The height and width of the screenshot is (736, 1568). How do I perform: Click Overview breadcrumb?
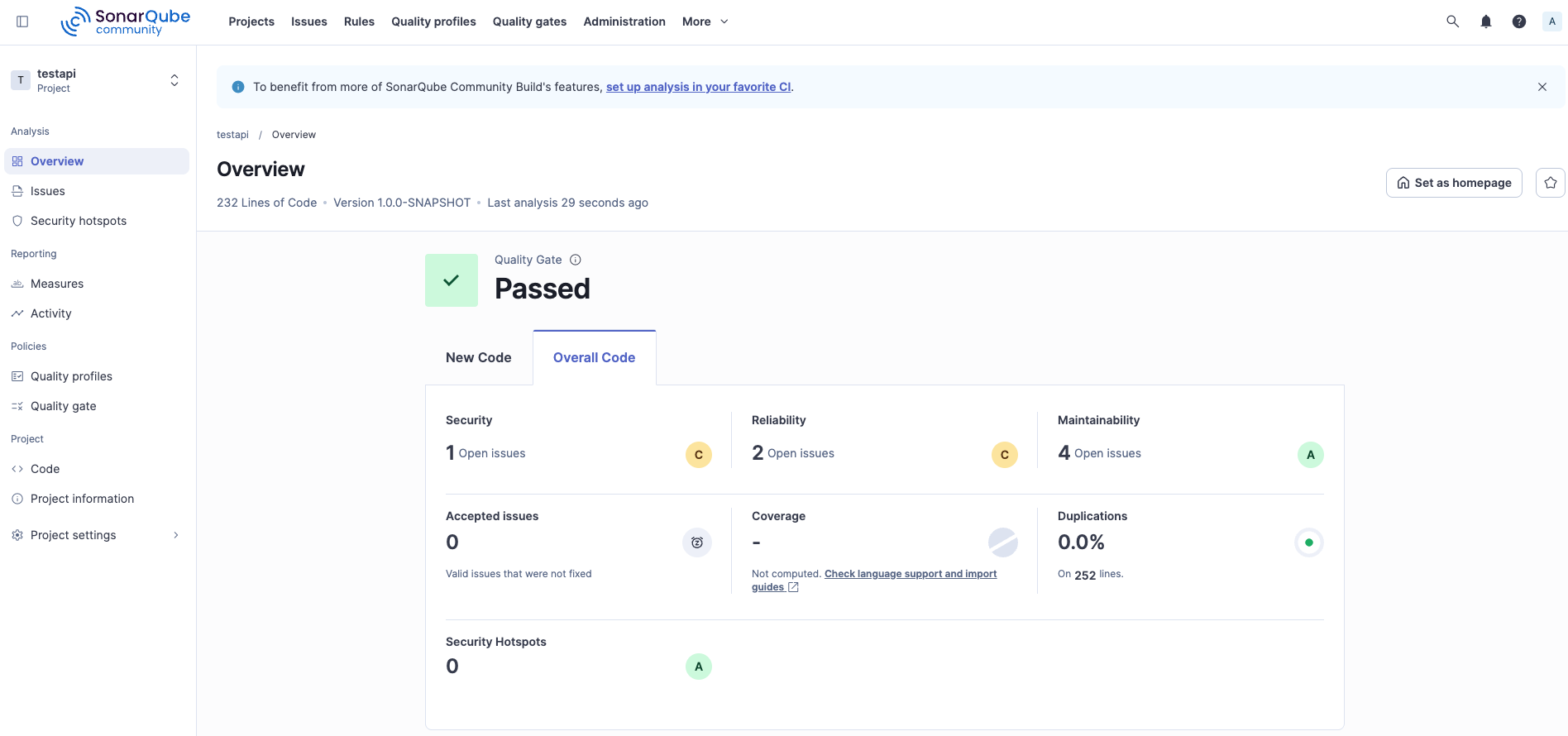click(x=294, y=135)
